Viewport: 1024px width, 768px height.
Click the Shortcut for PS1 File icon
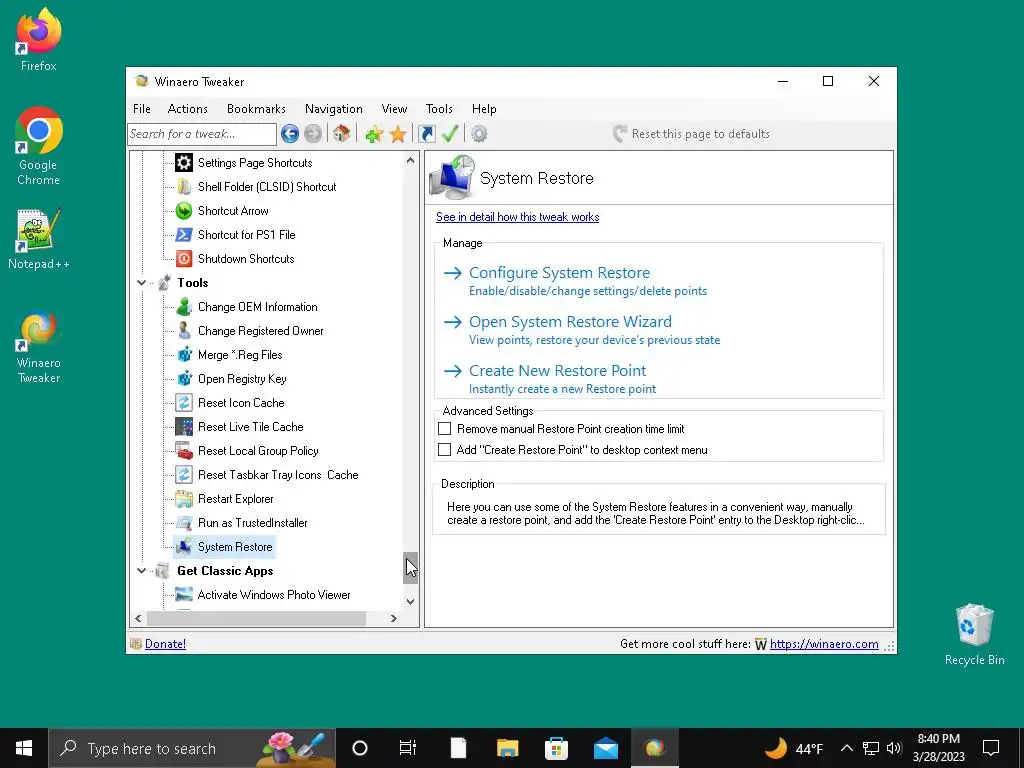click(x=184, y=234)
